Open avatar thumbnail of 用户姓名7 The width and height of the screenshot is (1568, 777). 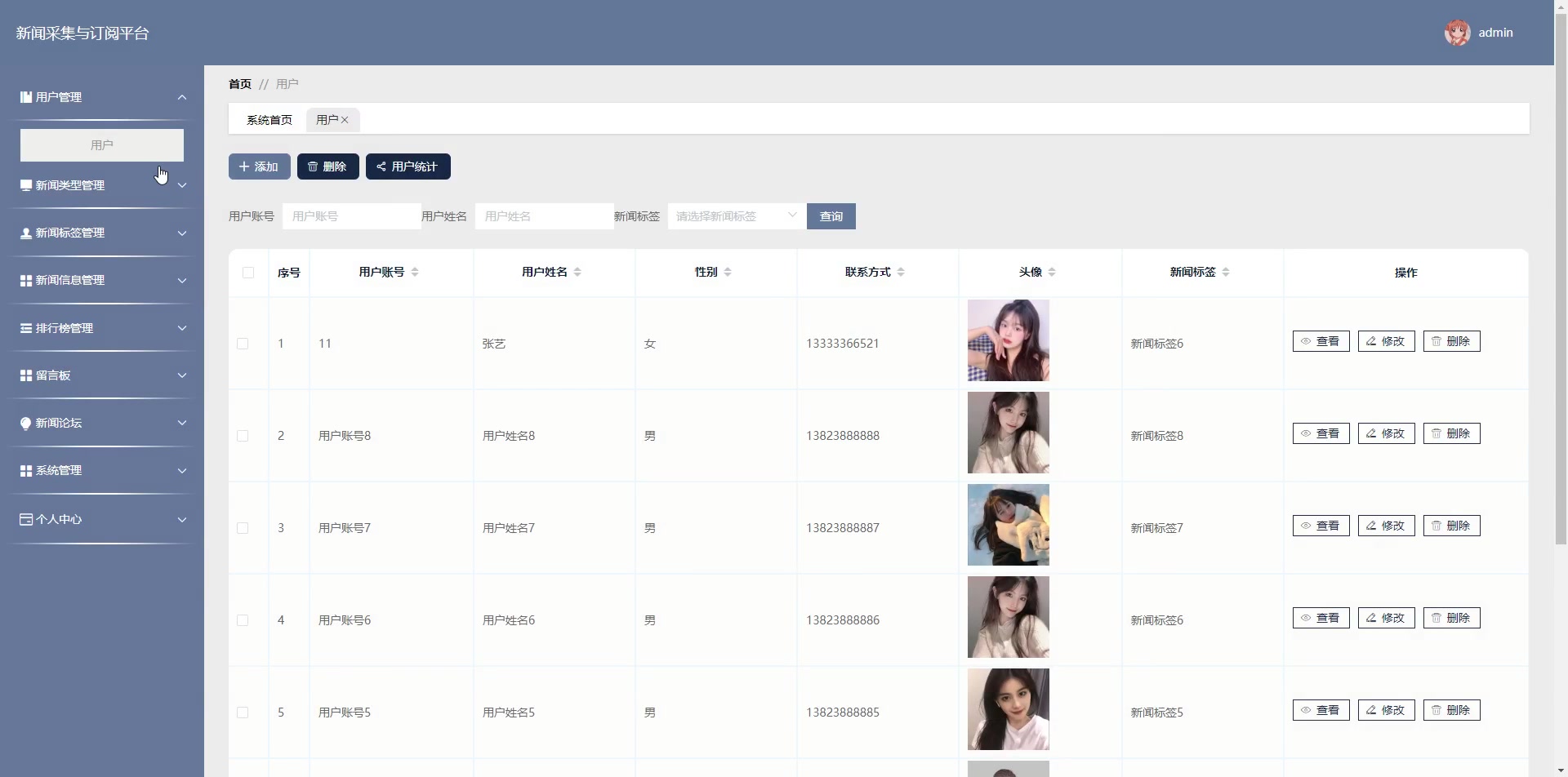click(1009, 525)
